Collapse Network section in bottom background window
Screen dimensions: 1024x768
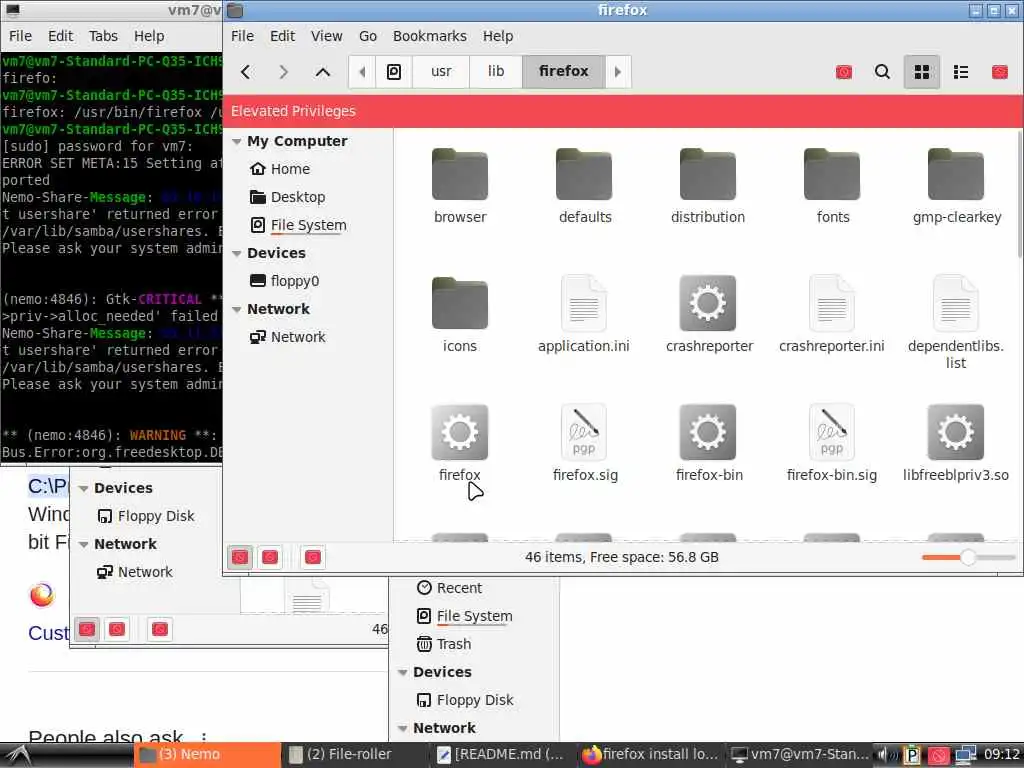403,729
